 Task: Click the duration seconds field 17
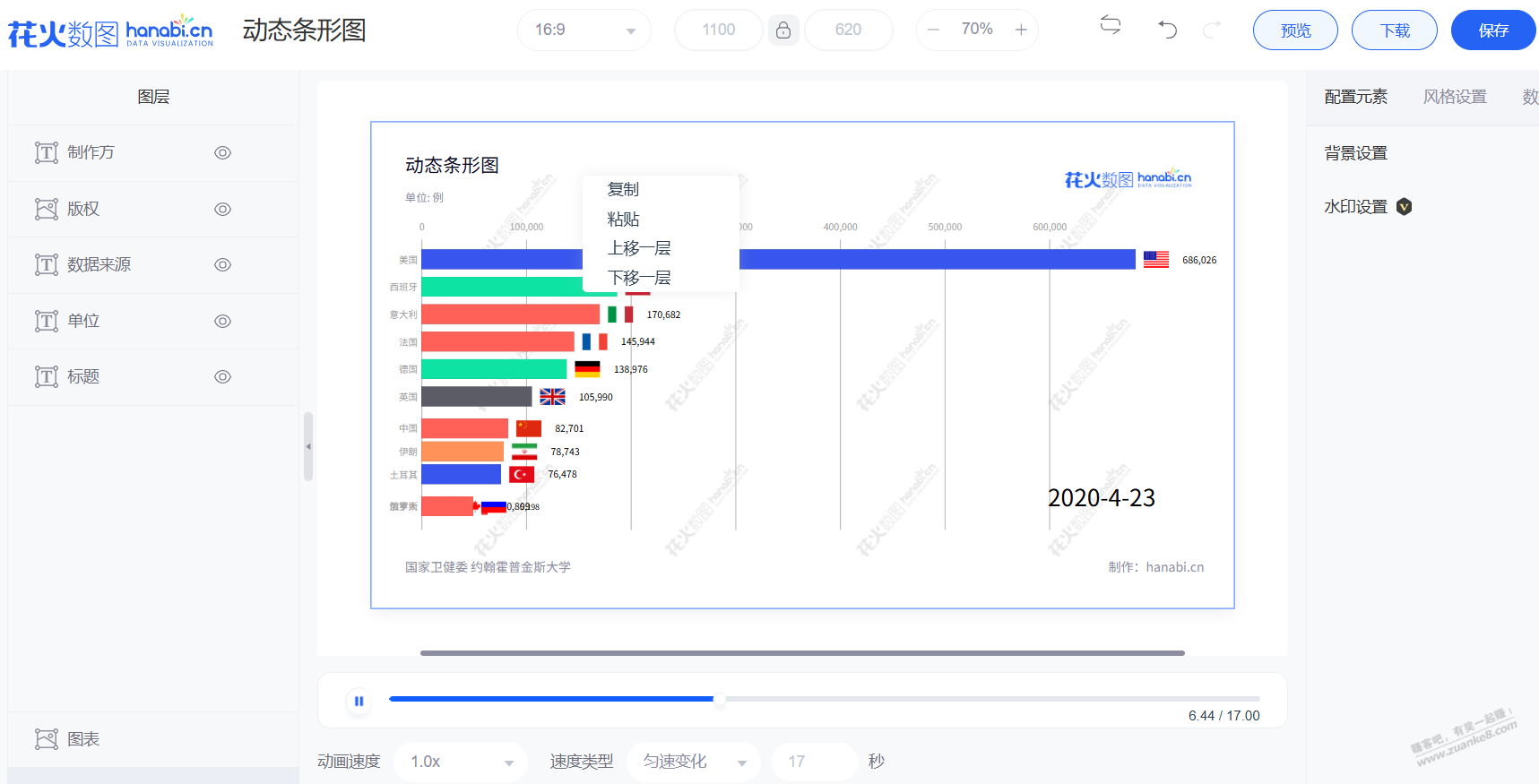point(815,762)
